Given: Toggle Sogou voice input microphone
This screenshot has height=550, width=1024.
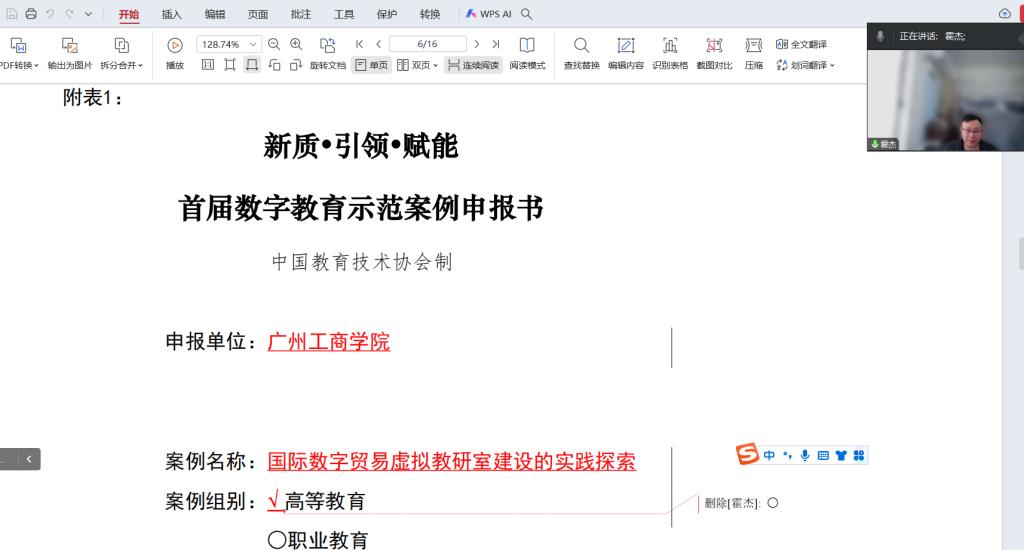Looking at the screenshot, I should 805,456.
